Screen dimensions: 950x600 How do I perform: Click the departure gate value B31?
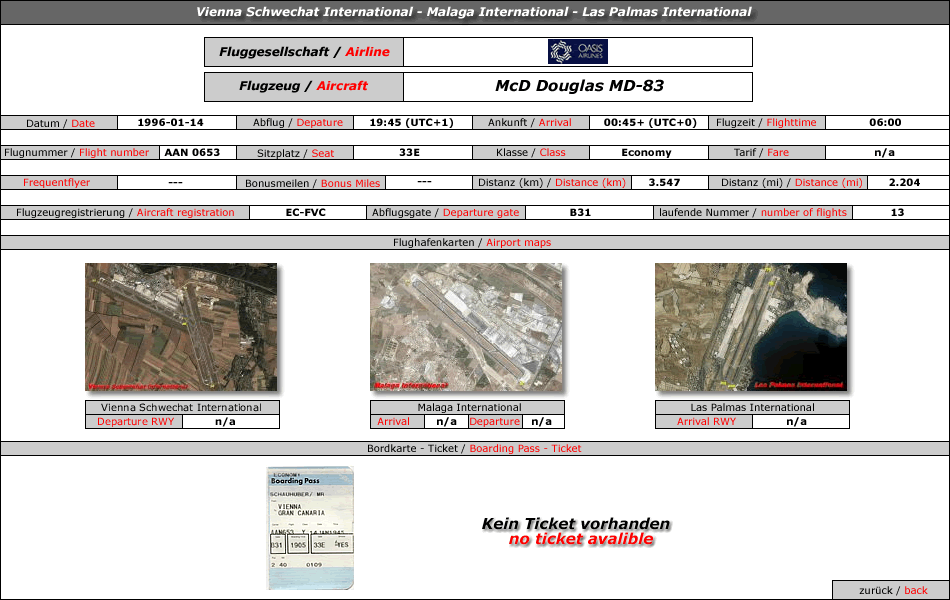(580, 213)
